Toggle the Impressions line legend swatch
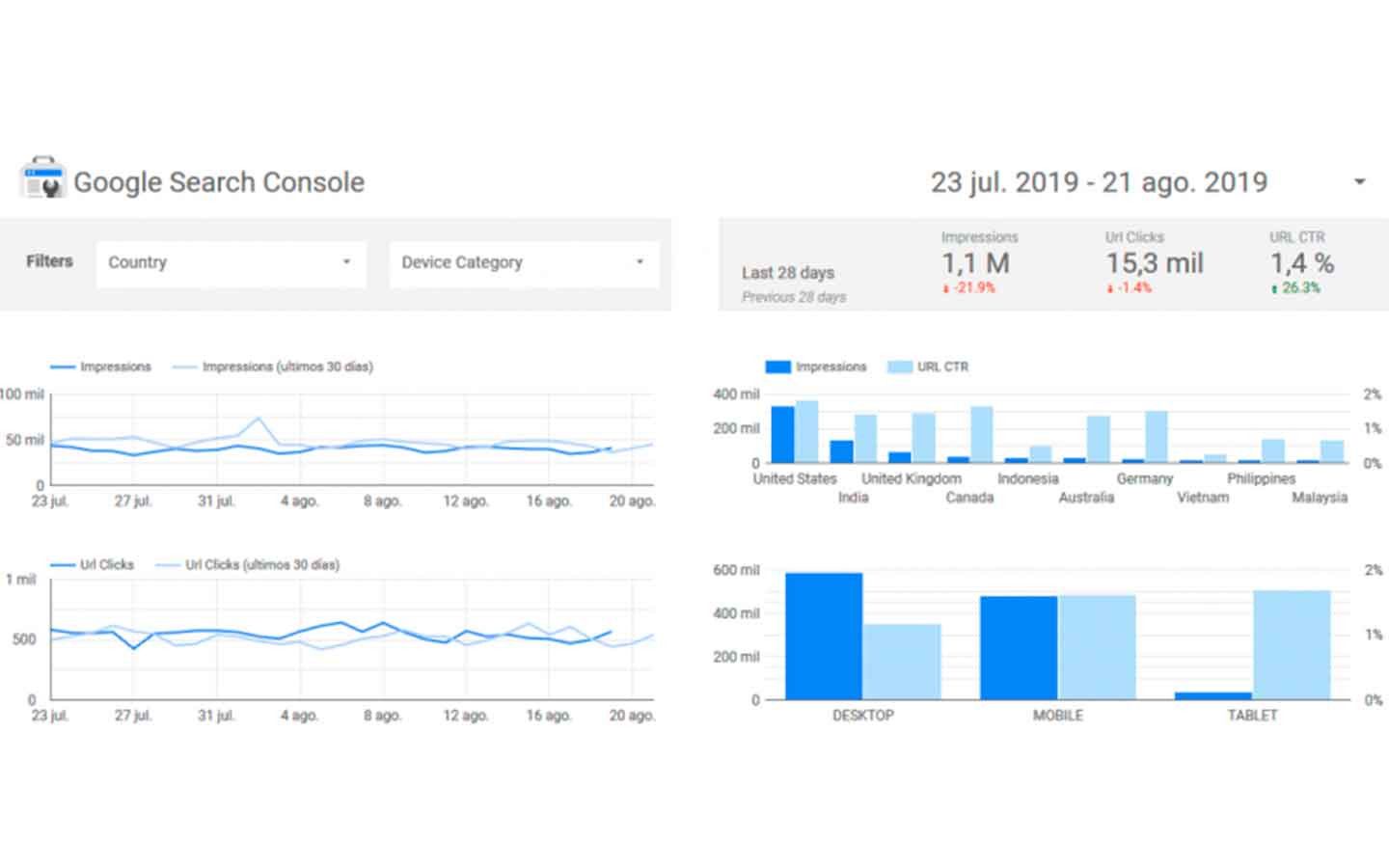 [x=63, y=367]
